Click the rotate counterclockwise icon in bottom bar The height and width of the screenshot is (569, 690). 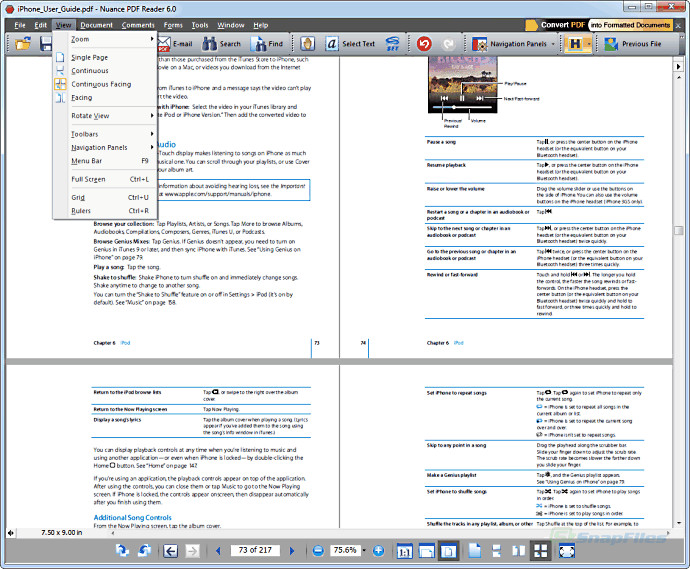144,551
